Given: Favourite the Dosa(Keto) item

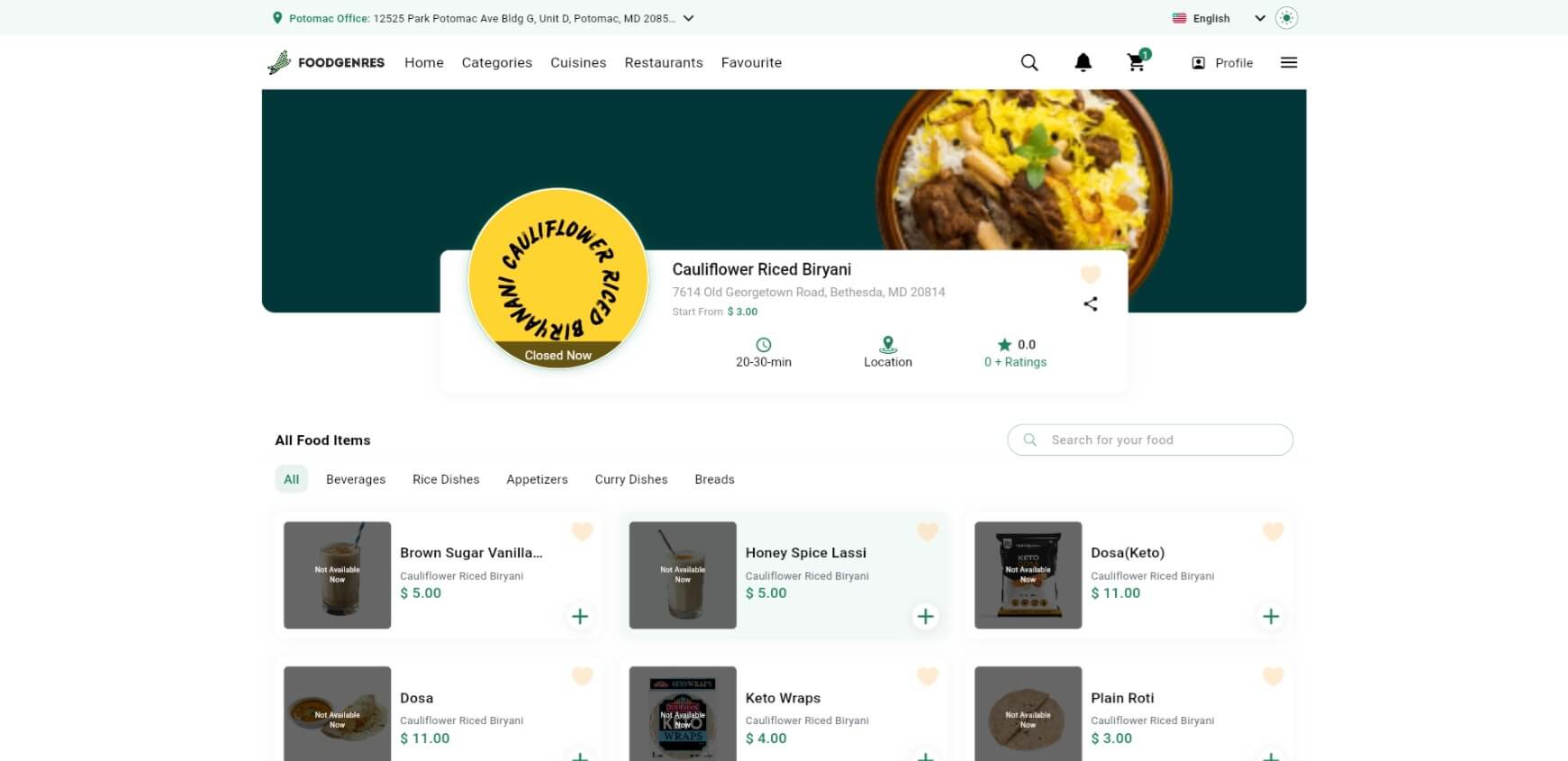Looking at the screenshot, I should click(1273, 531).
